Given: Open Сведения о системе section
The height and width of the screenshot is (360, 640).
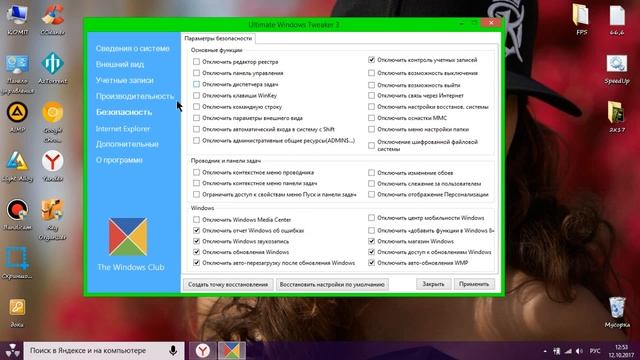Looking at the screenshot, I should click(x=132, y=48).
